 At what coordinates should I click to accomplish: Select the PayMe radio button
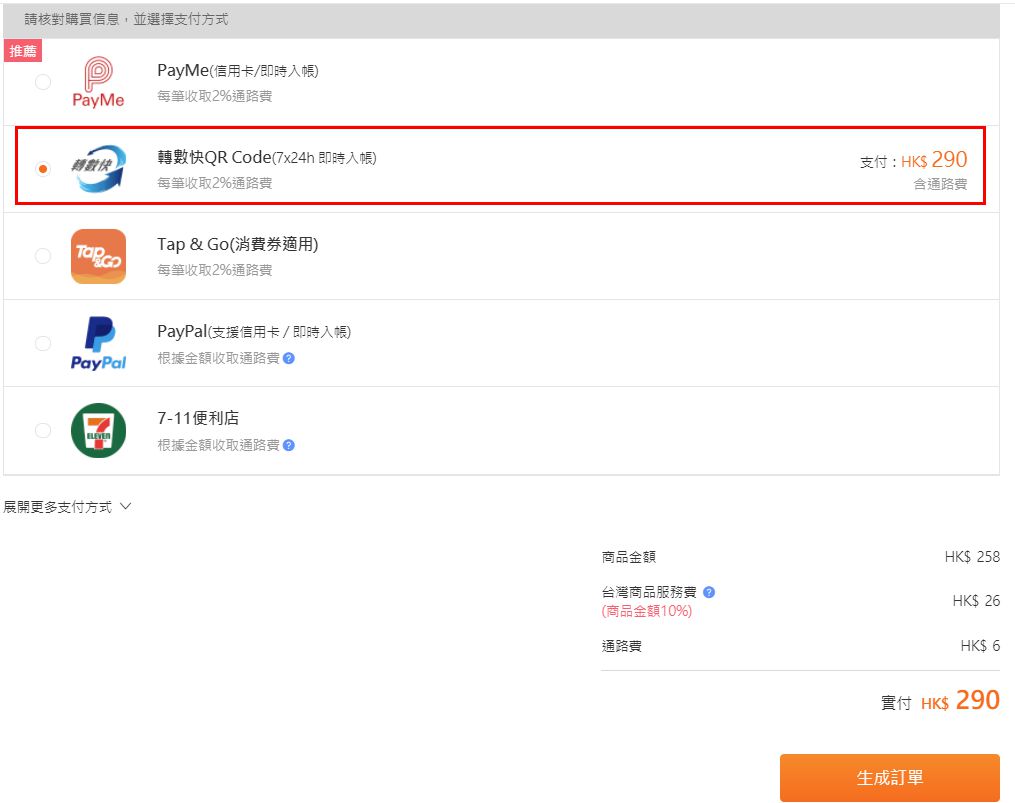(x=43, y=82)
